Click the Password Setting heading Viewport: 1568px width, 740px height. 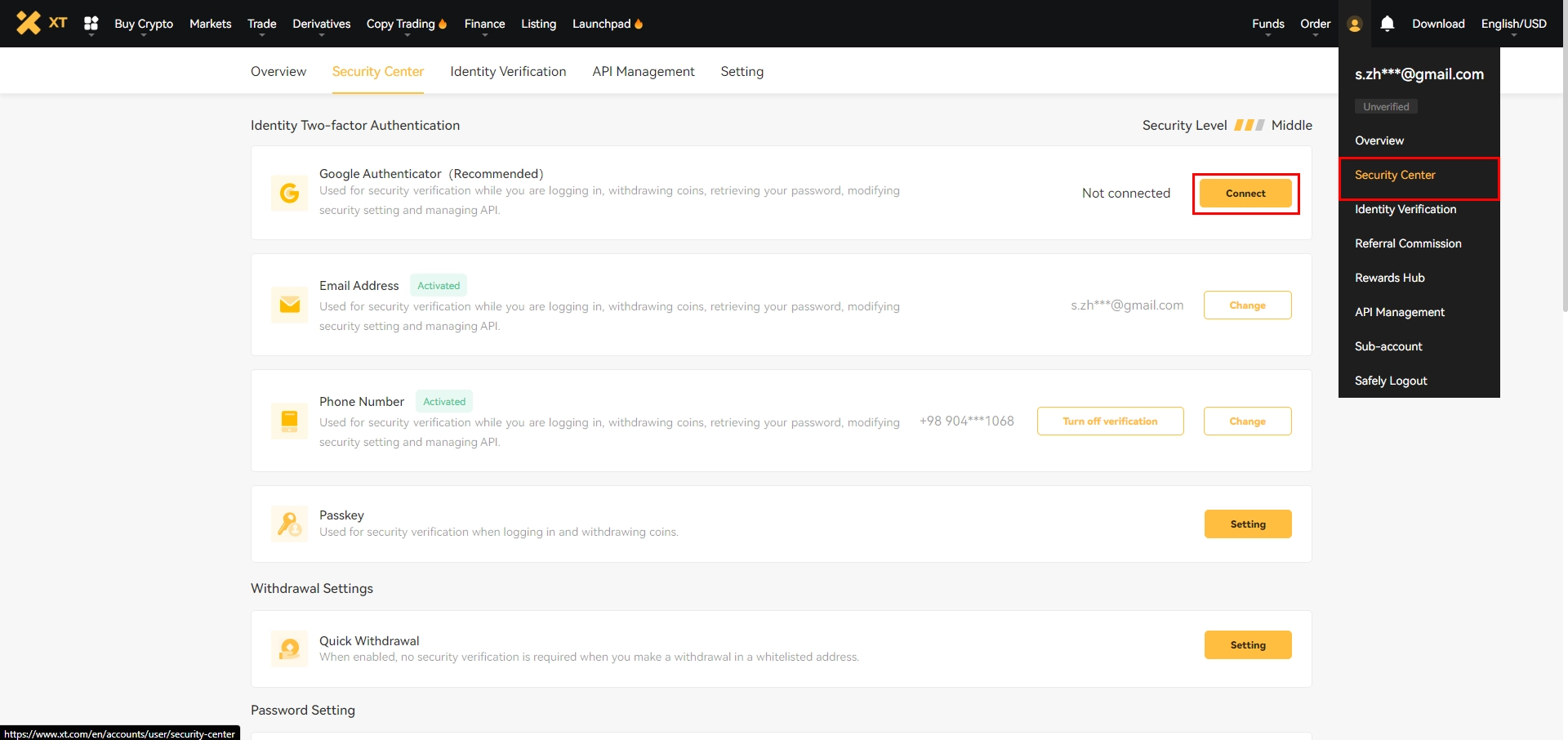(303, 711)
